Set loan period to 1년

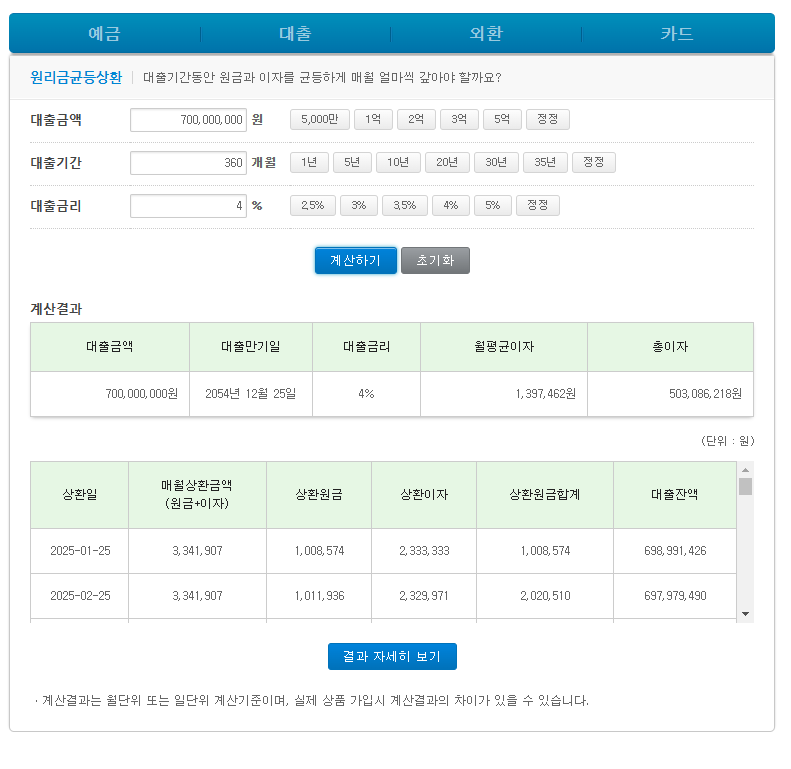point(309,162)
